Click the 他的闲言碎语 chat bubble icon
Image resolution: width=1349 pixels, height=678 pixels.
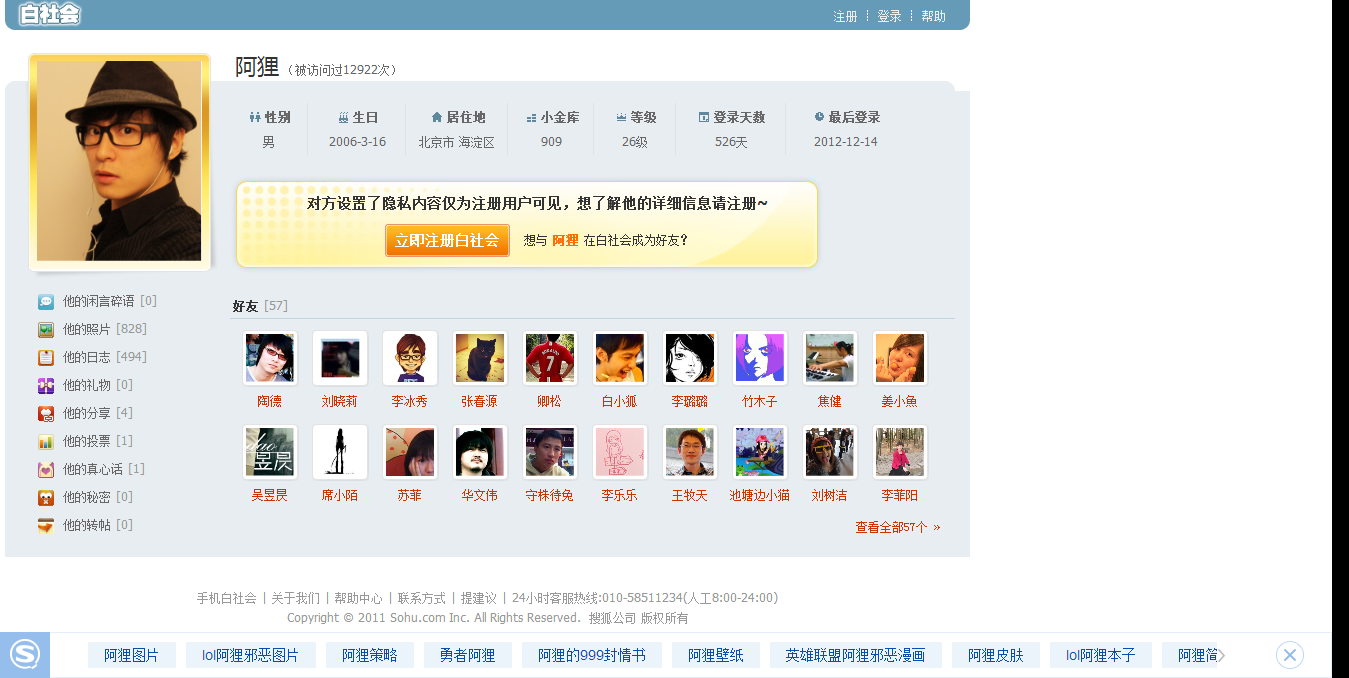[46, 301]
